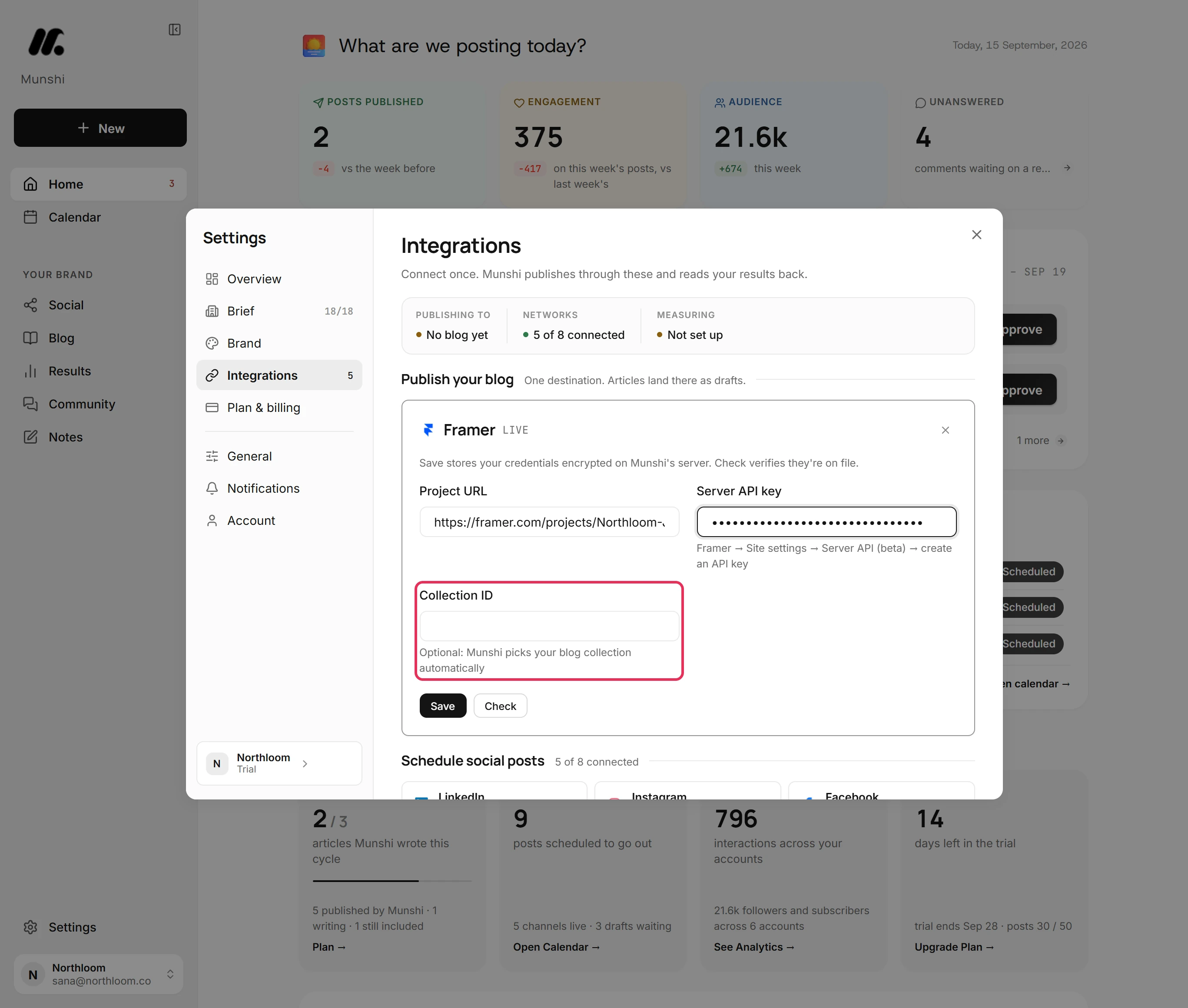Click the Community chat icon
The image size is (1188, 1008).
[30, 404]
